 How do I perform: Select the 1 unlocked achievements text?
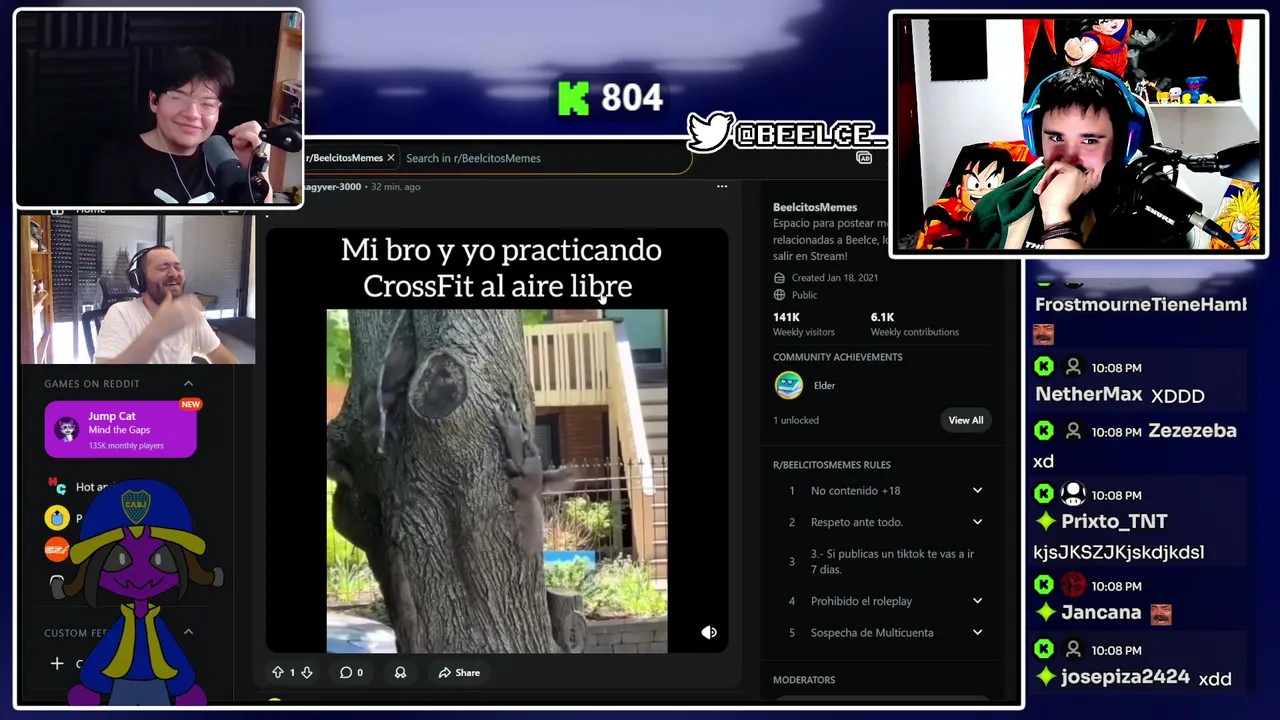click(x=796, y=420)
